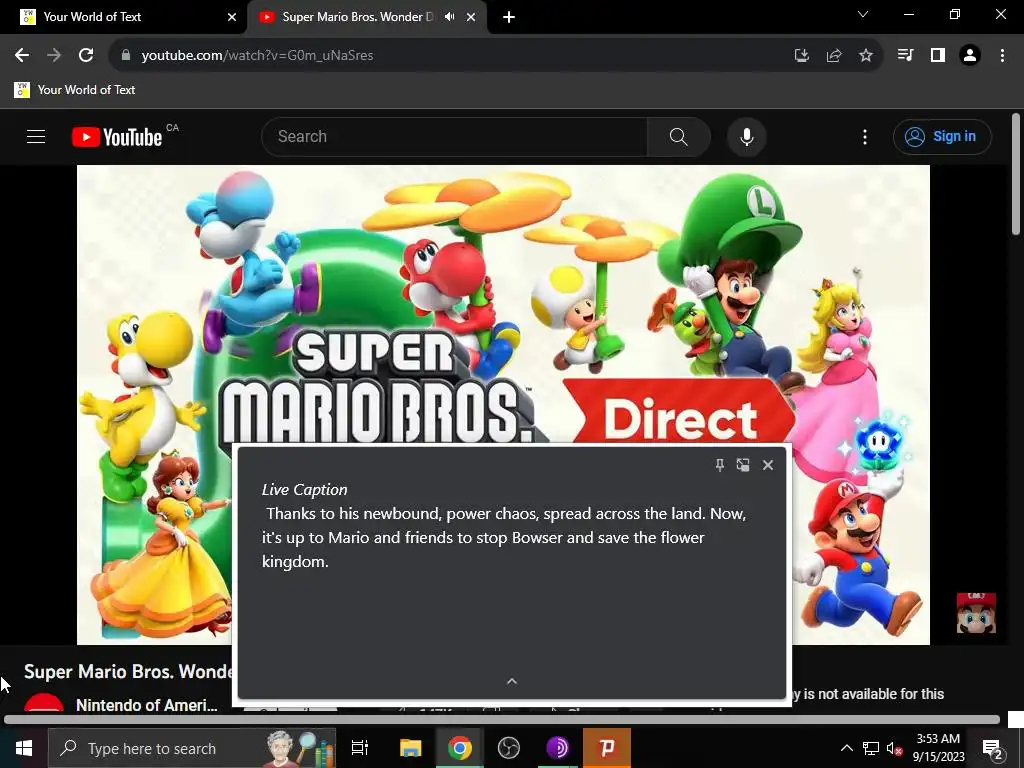The height and width of the screenshot is (768, 1024).
Task: Close the Your World of Text tab
Action: 232,17
